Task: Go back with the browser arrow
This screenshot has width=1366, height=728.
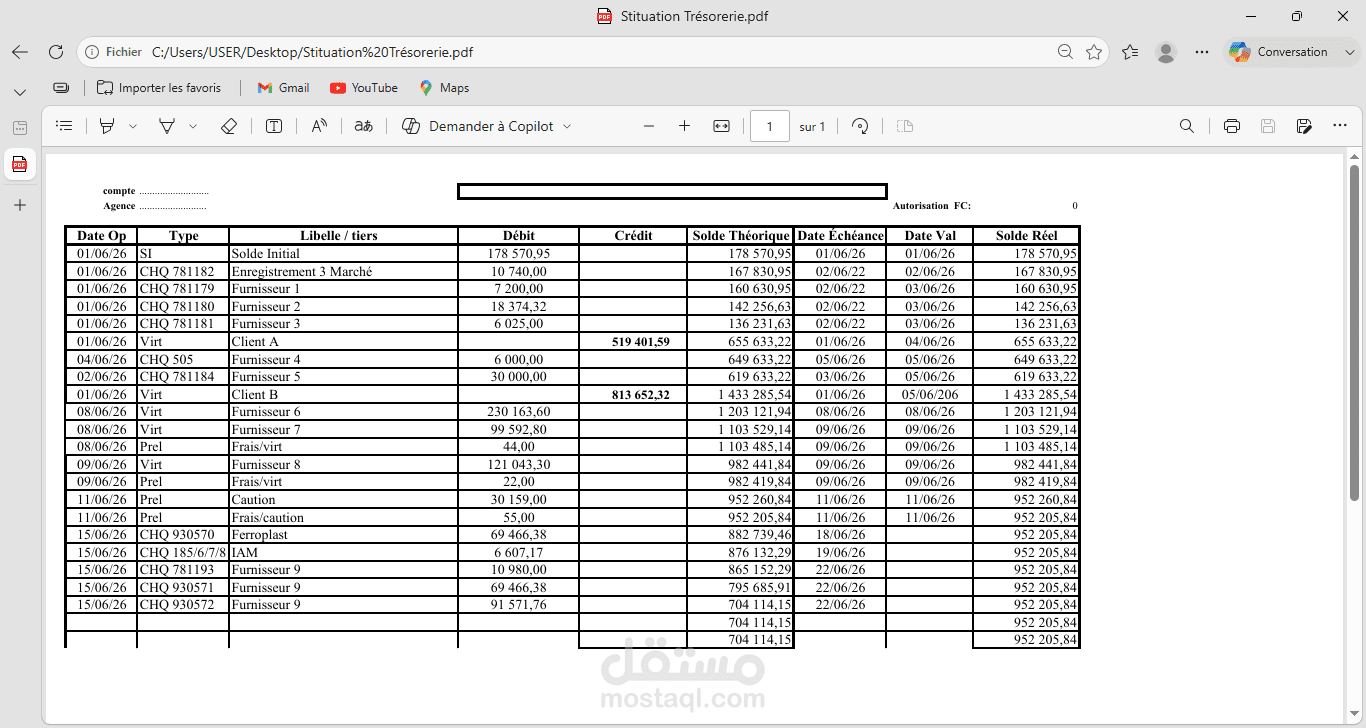Action: click(x=20, y=52)
